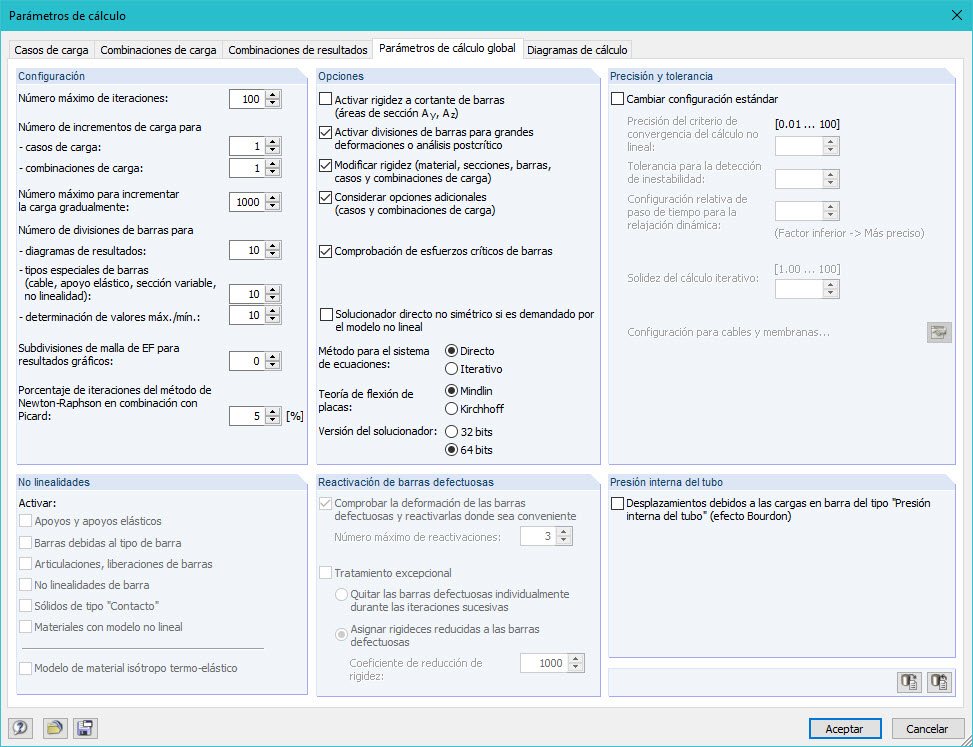This screenshot has width=973, height=747.
Task: Click the casos de carga increments field
Action: 247,146
